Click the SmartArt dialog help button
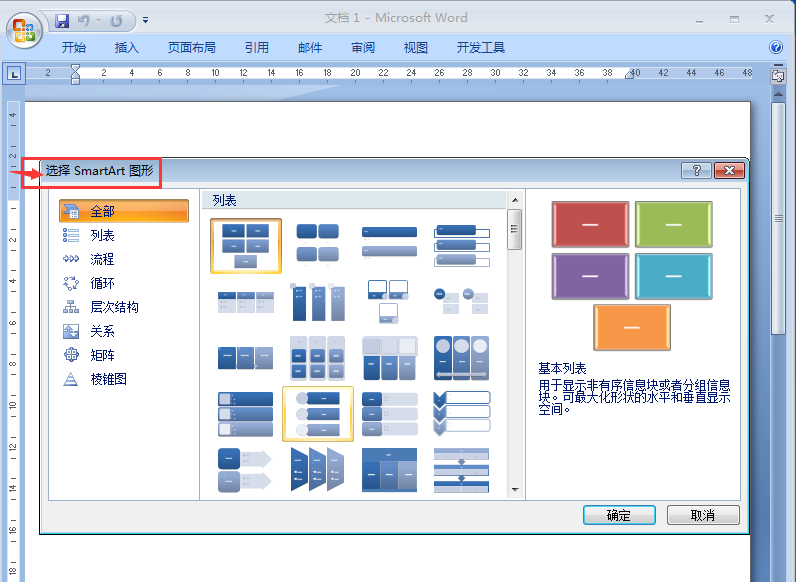The width and height of the screenshot is (796, 582). [696, 171]
